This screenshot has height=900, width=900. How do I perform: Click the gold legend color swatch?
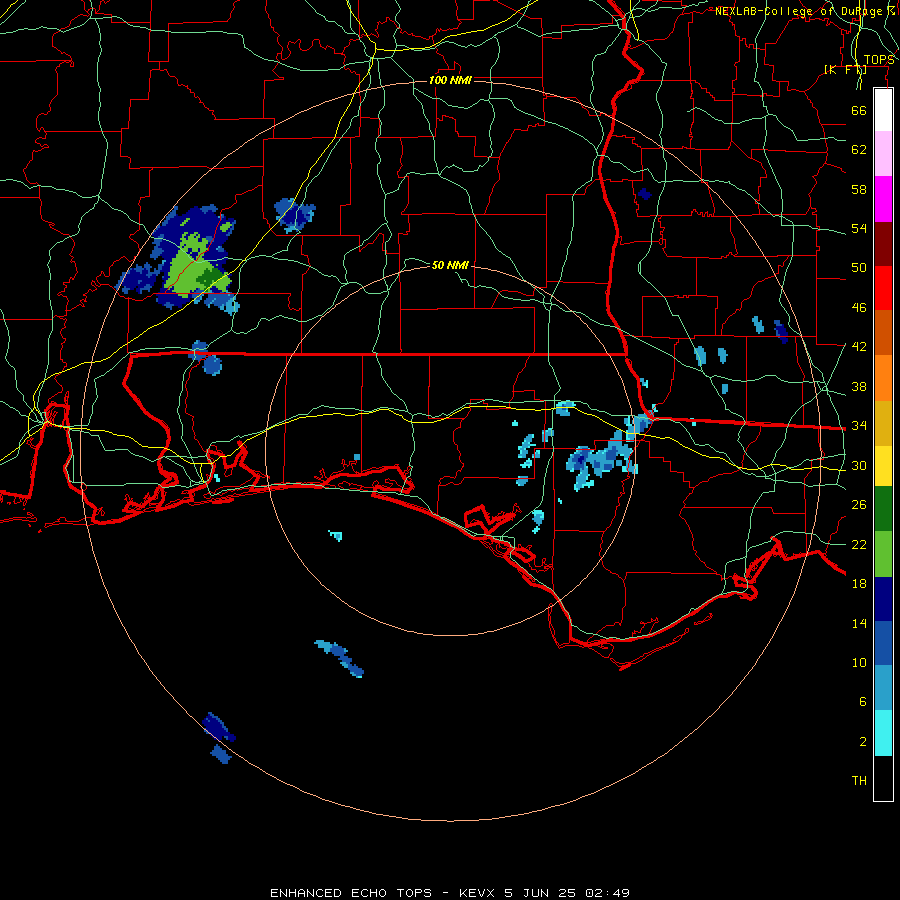[x=883, y=424]
